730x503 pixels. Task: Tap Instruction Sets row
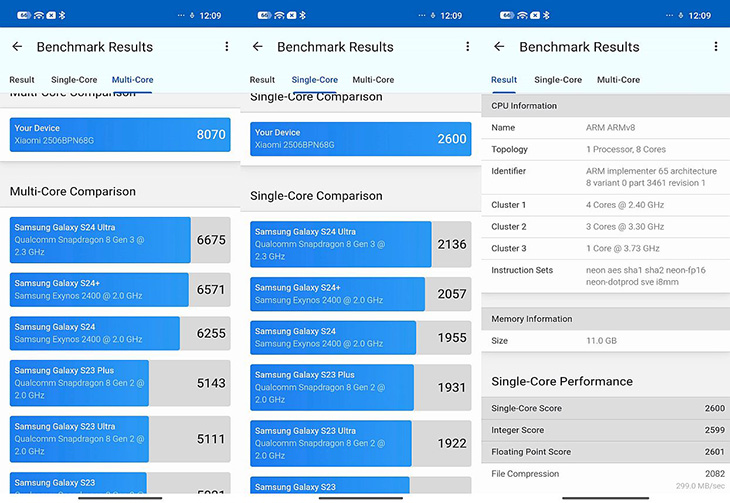pos(605,276)
